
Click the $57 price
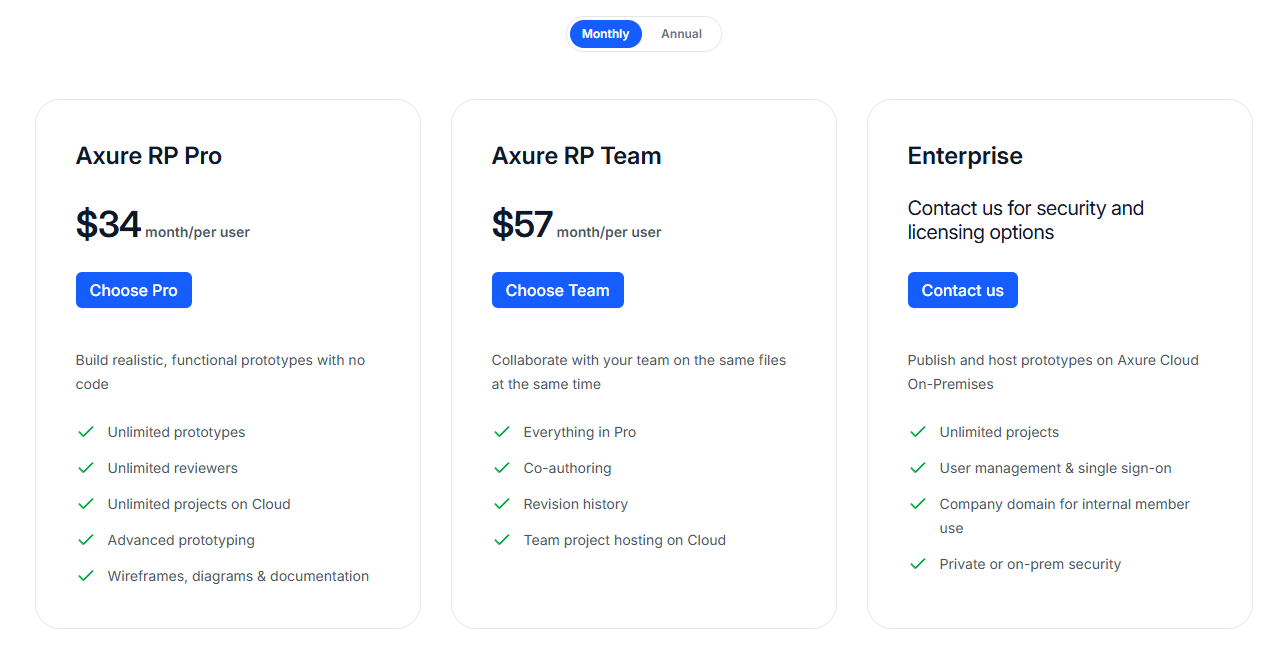[x=522, y=224]
